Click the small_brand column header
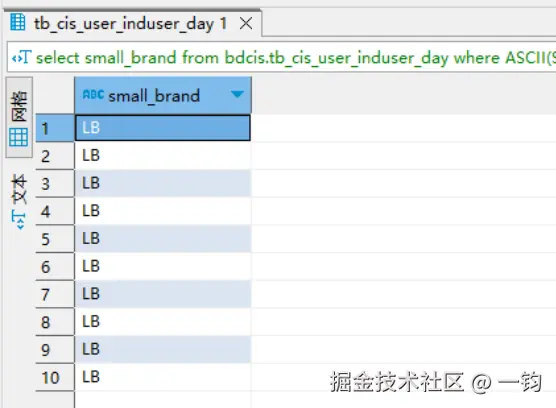The height and width of the screenshot is (408, 556). tap(163, 95)
